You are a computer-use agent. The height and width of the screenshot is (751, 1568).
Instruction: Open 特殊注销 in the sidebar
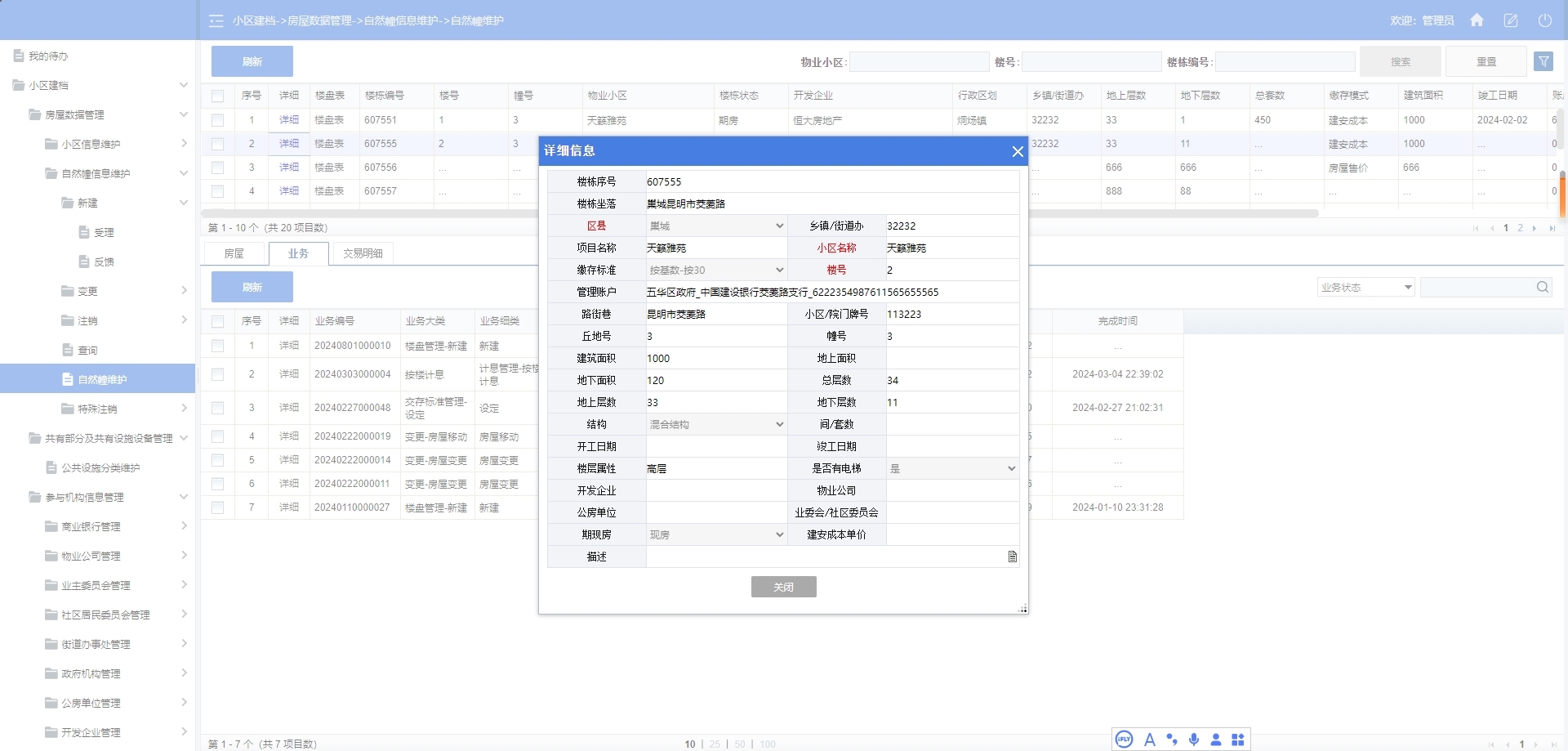pyautogui.click(x=97, y=409)
